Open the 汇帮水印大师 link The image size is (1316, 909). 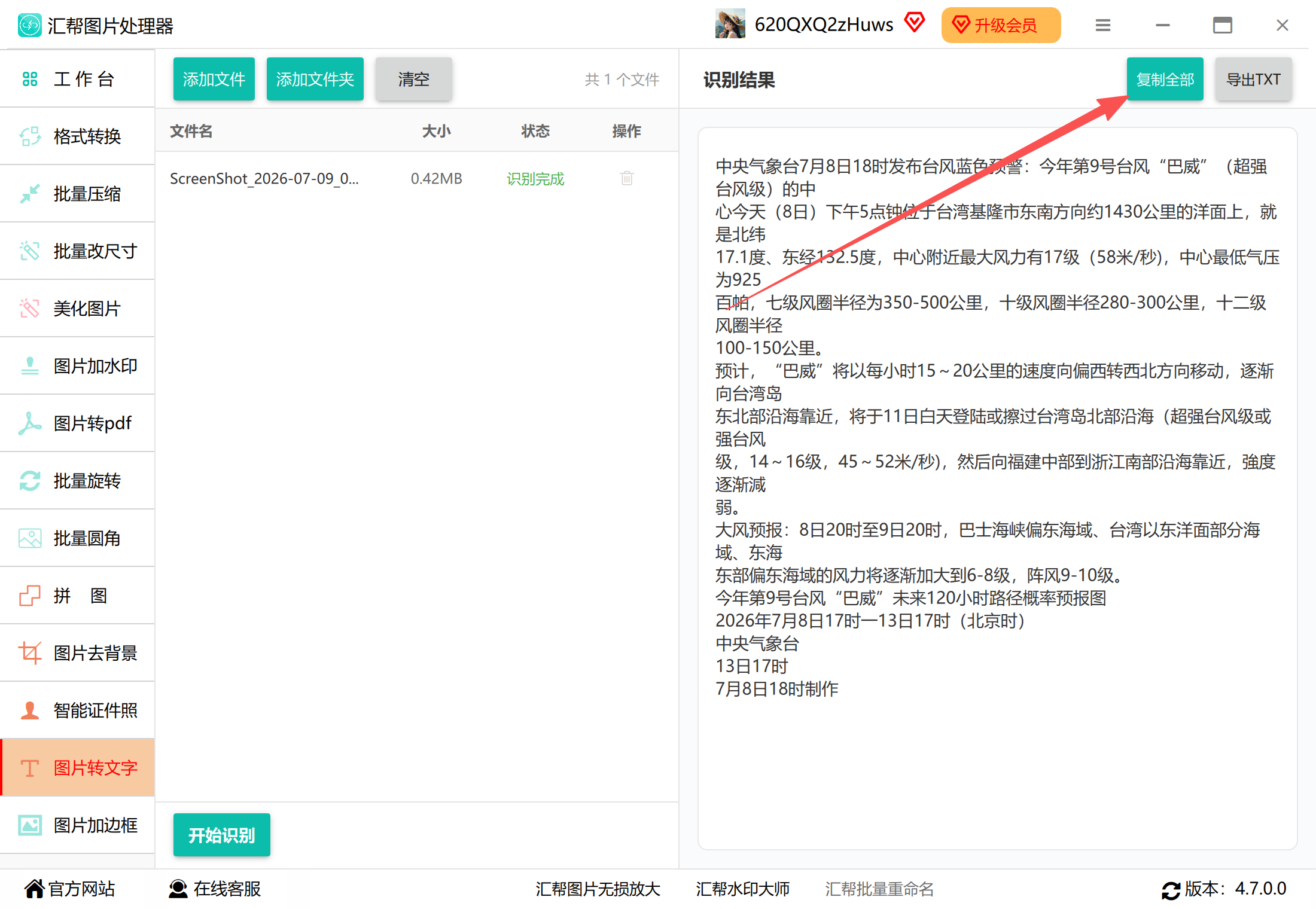point(742,889)
